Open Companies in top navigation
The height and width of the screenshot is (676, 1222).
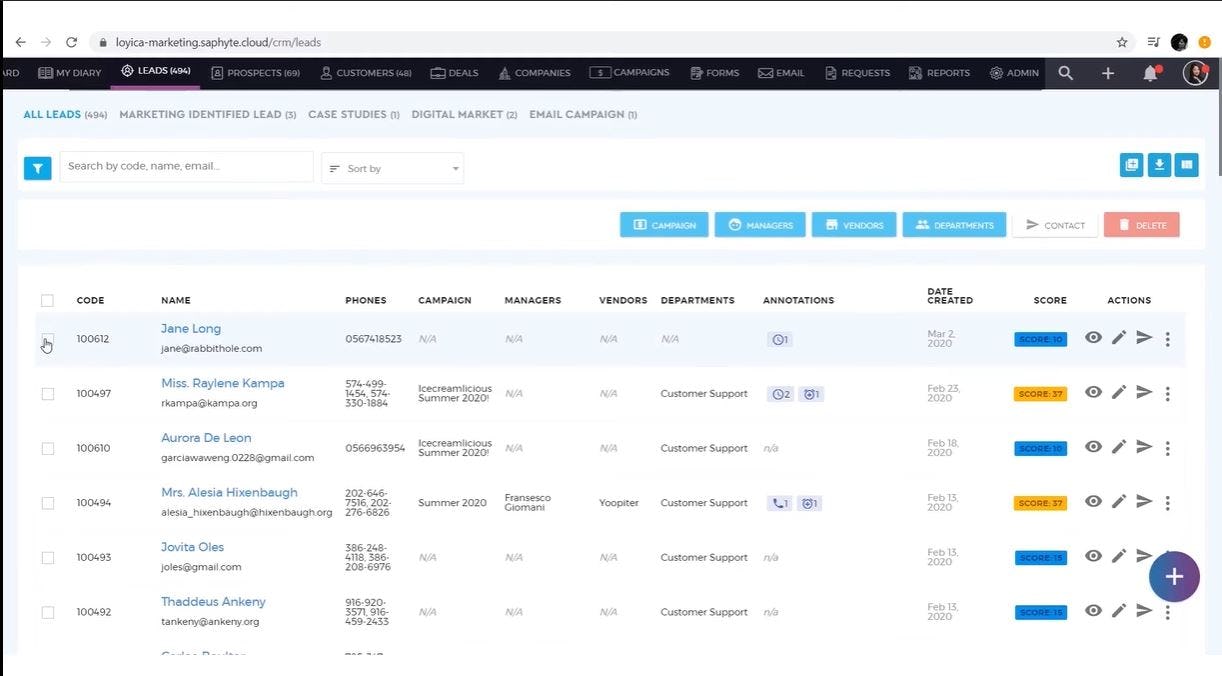(x=534, y=73)
